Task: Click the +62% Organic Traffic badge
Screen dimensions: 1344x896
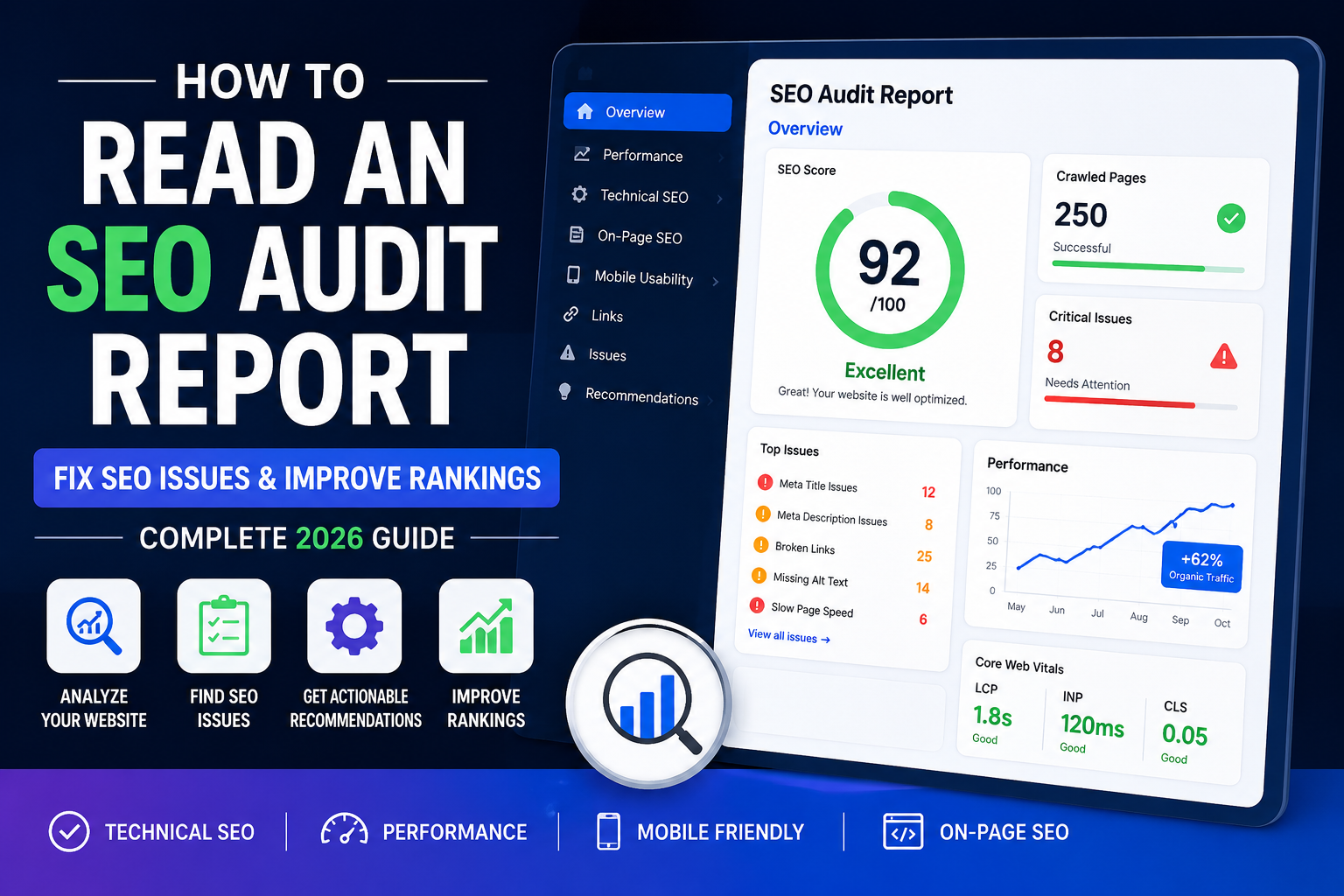Action: 1201,566
